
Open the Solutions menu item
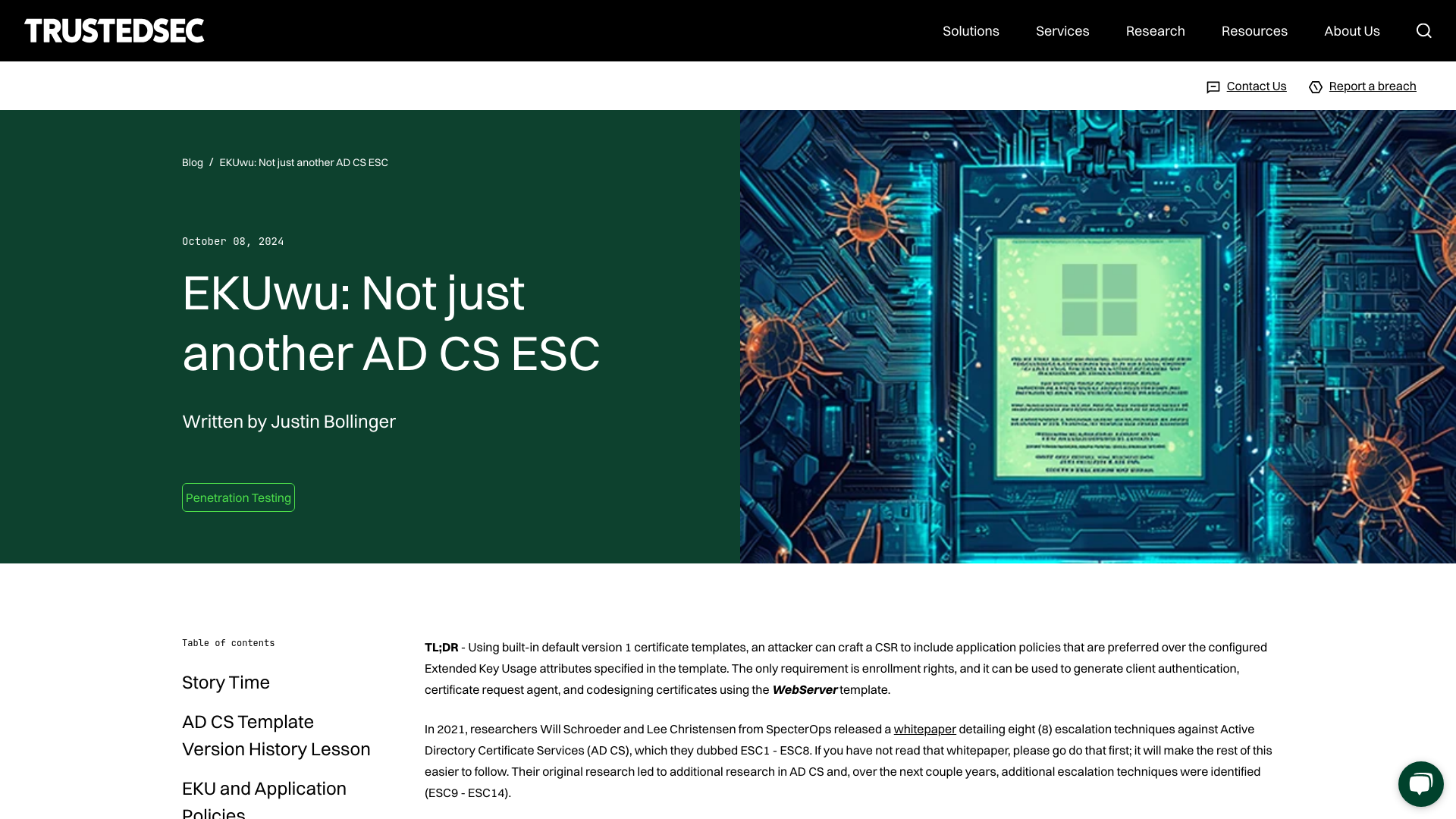[x=970, y=30]
